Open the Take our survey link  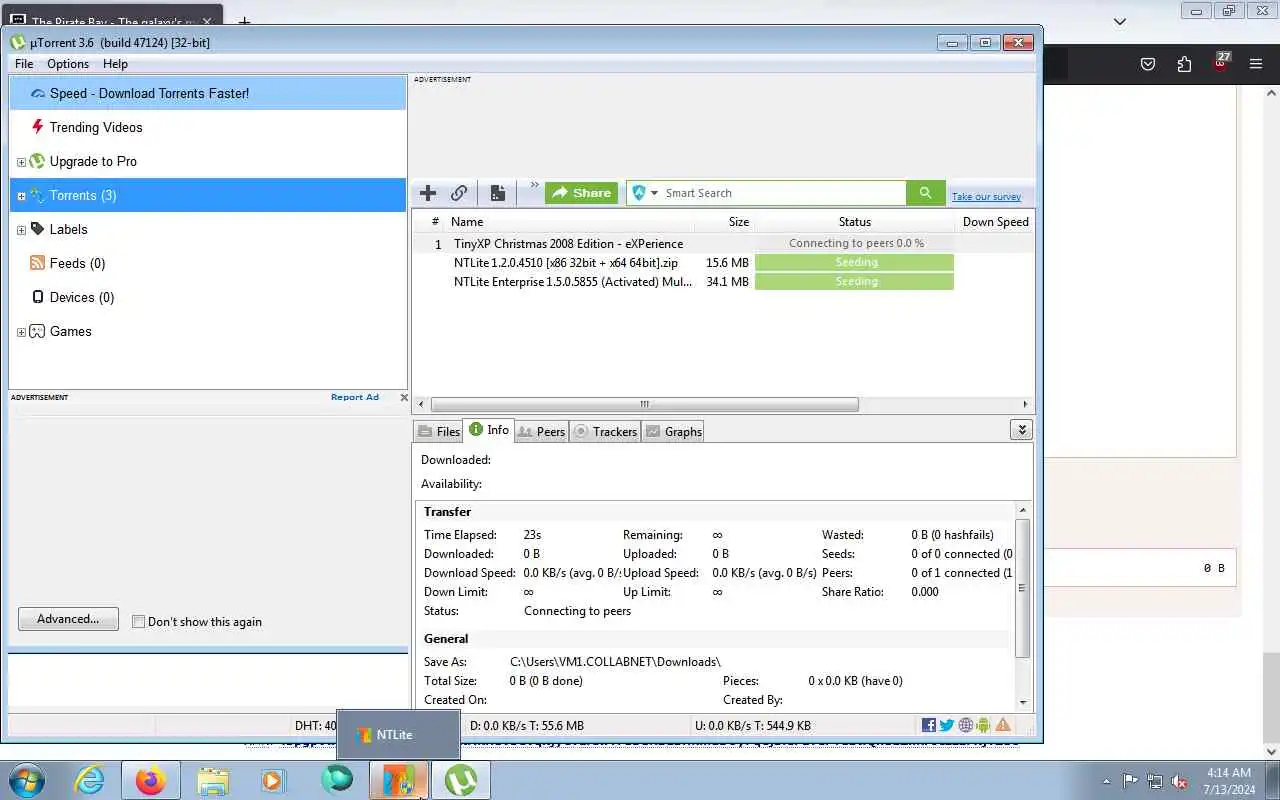pos(986,197)
